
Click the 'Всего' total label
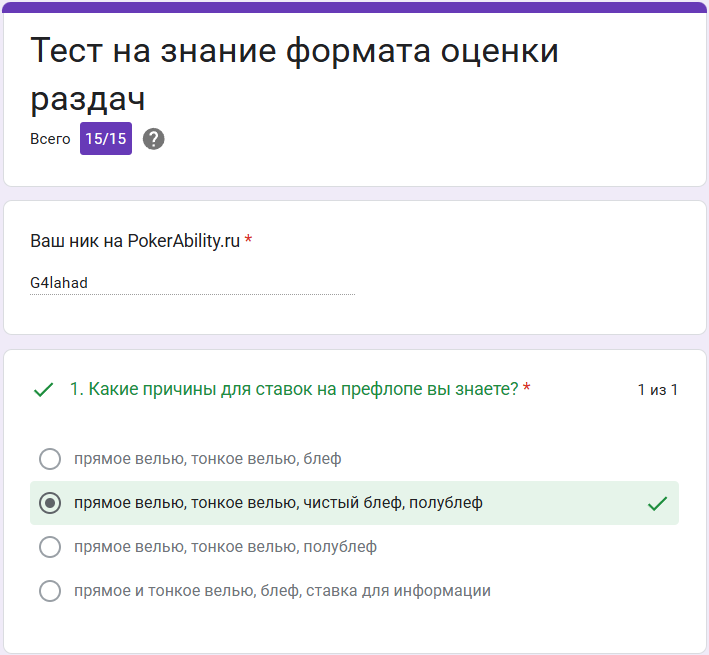pyautogui.click(x=50, y=139)
